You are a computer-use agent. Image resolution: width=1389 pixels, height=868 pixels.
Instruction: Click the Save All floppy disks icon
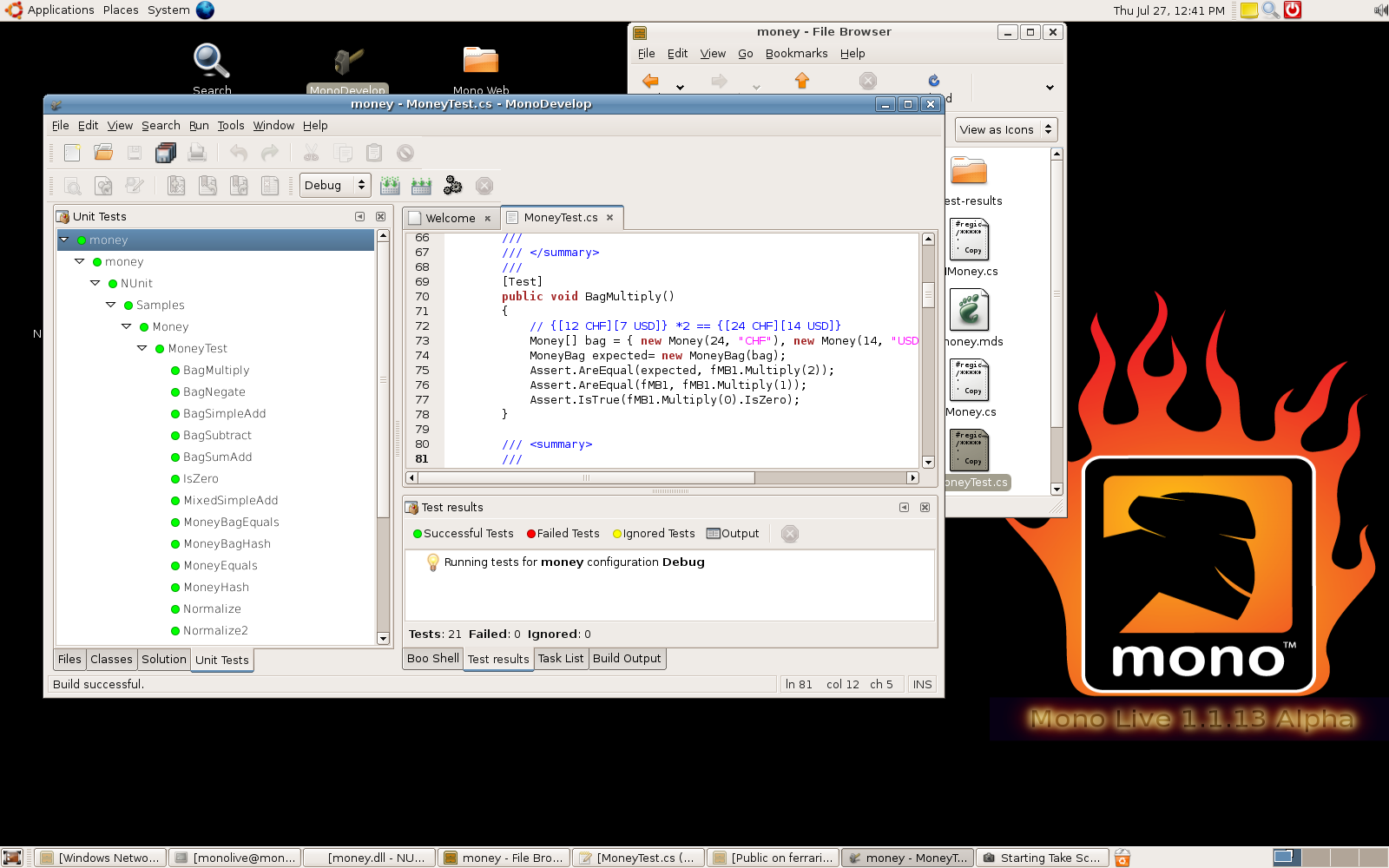165,154
